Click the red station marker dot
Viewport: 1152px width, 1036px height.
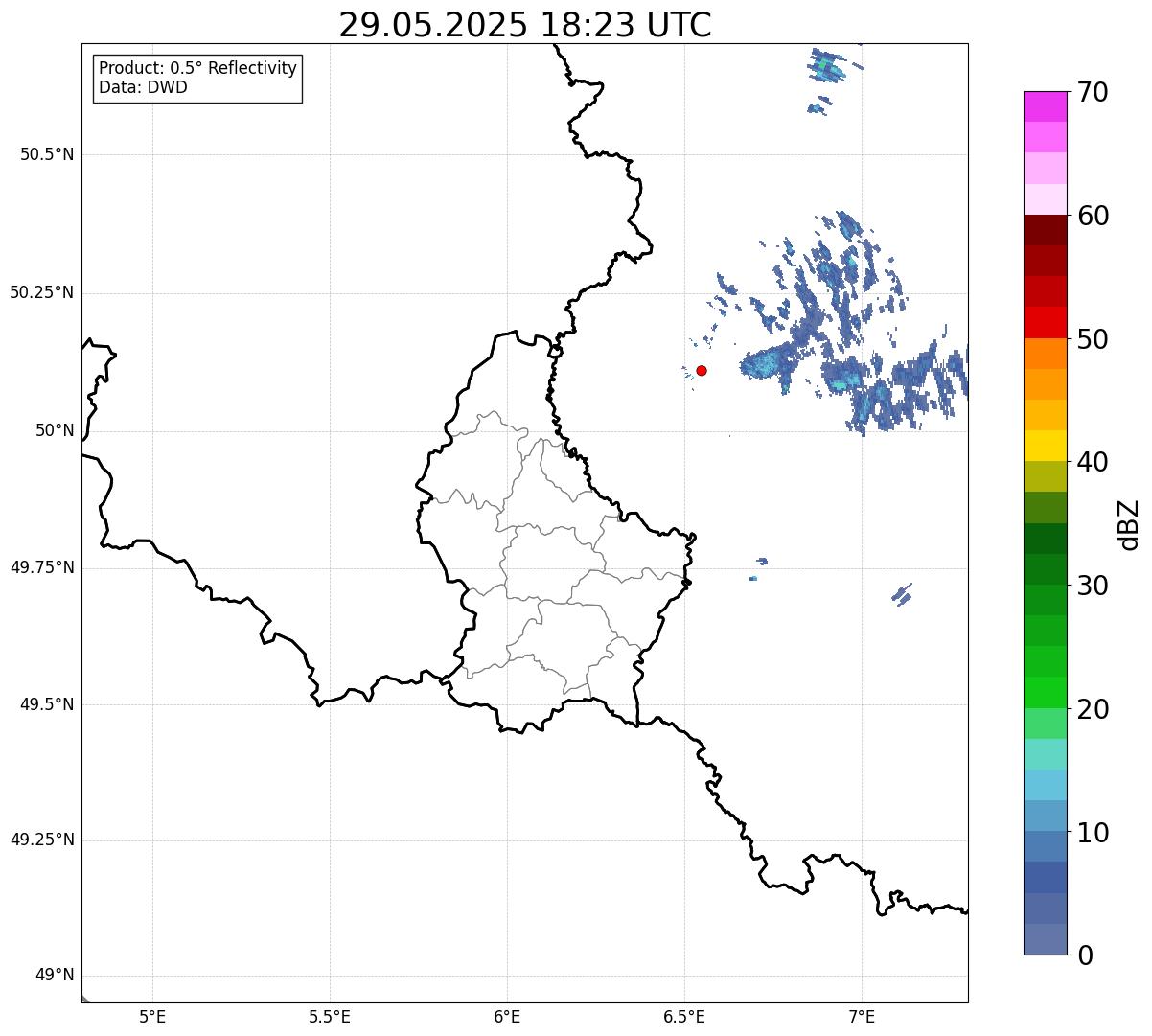pos(702,370)
